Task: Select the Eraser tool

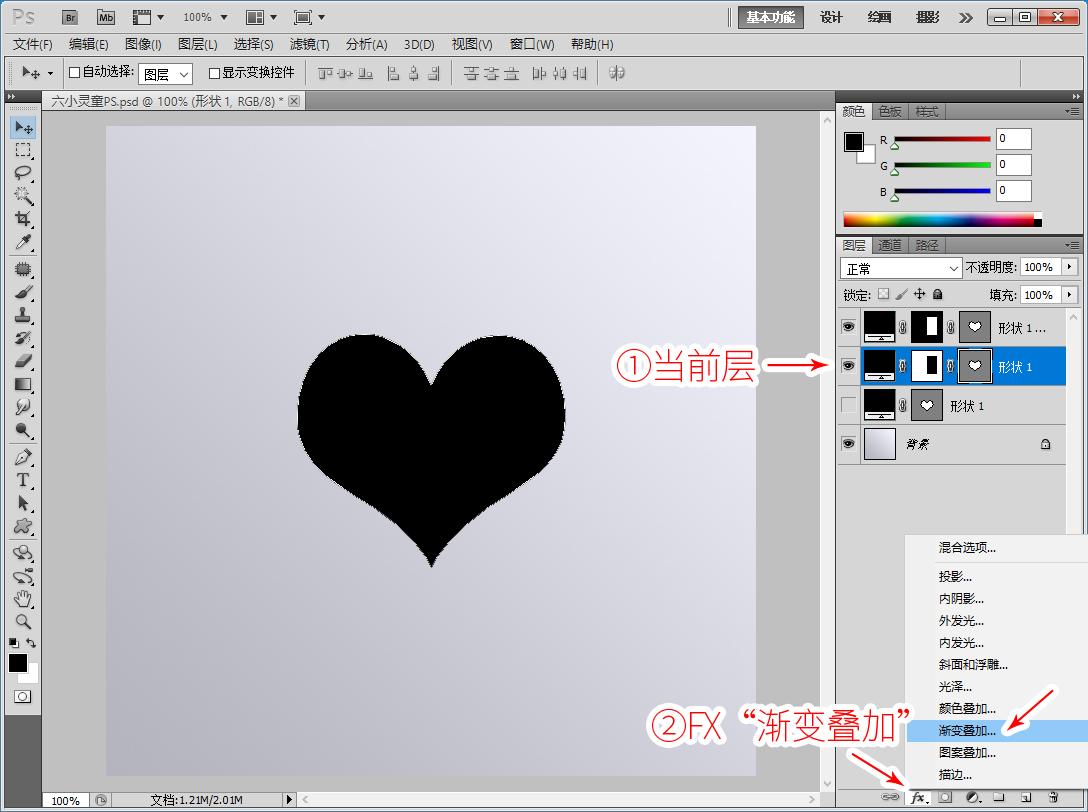Action: (x=23, y=361)
